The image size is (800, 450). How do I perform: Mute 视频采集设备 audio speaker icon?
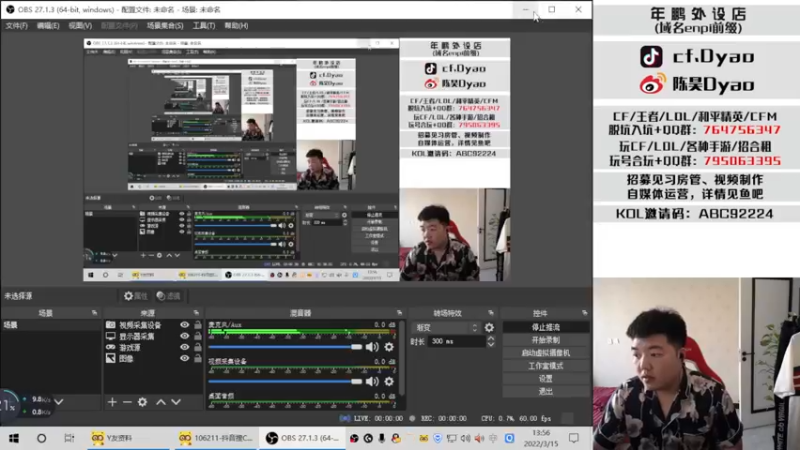click(372, 381)
